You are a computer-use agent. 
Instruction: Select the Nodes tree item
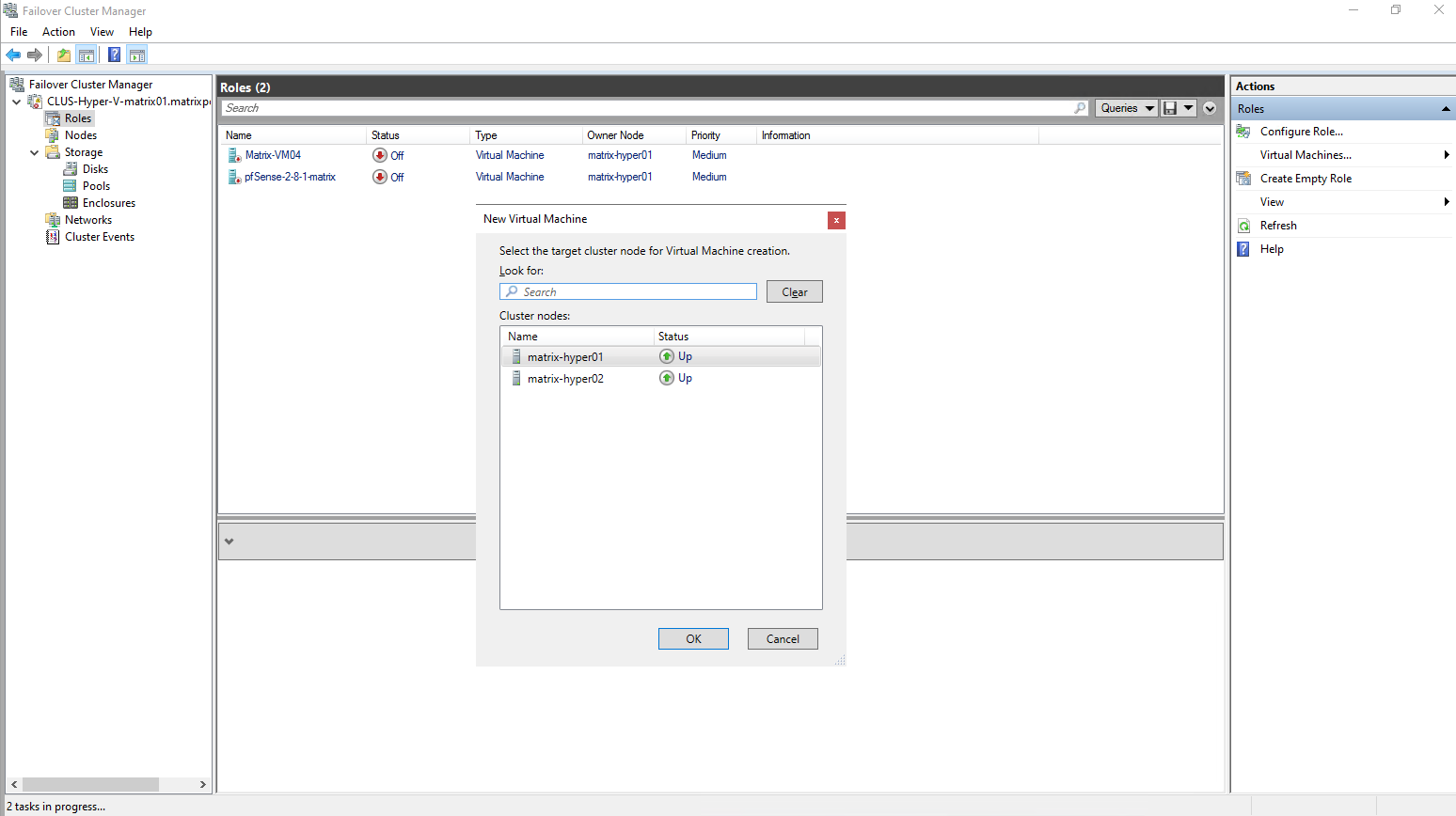(x=80, y=135)
